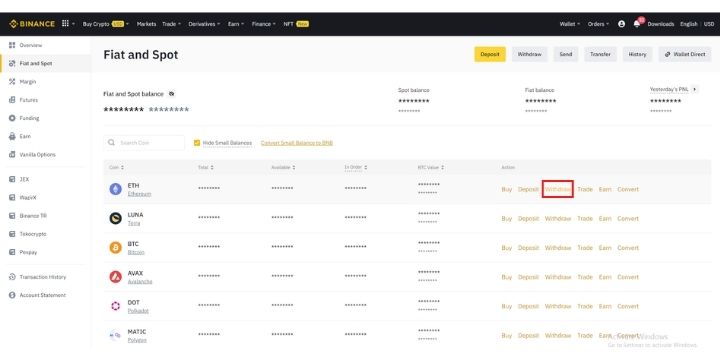Click the Send button
The image size is (720, 360).
[x=566, y=54]
